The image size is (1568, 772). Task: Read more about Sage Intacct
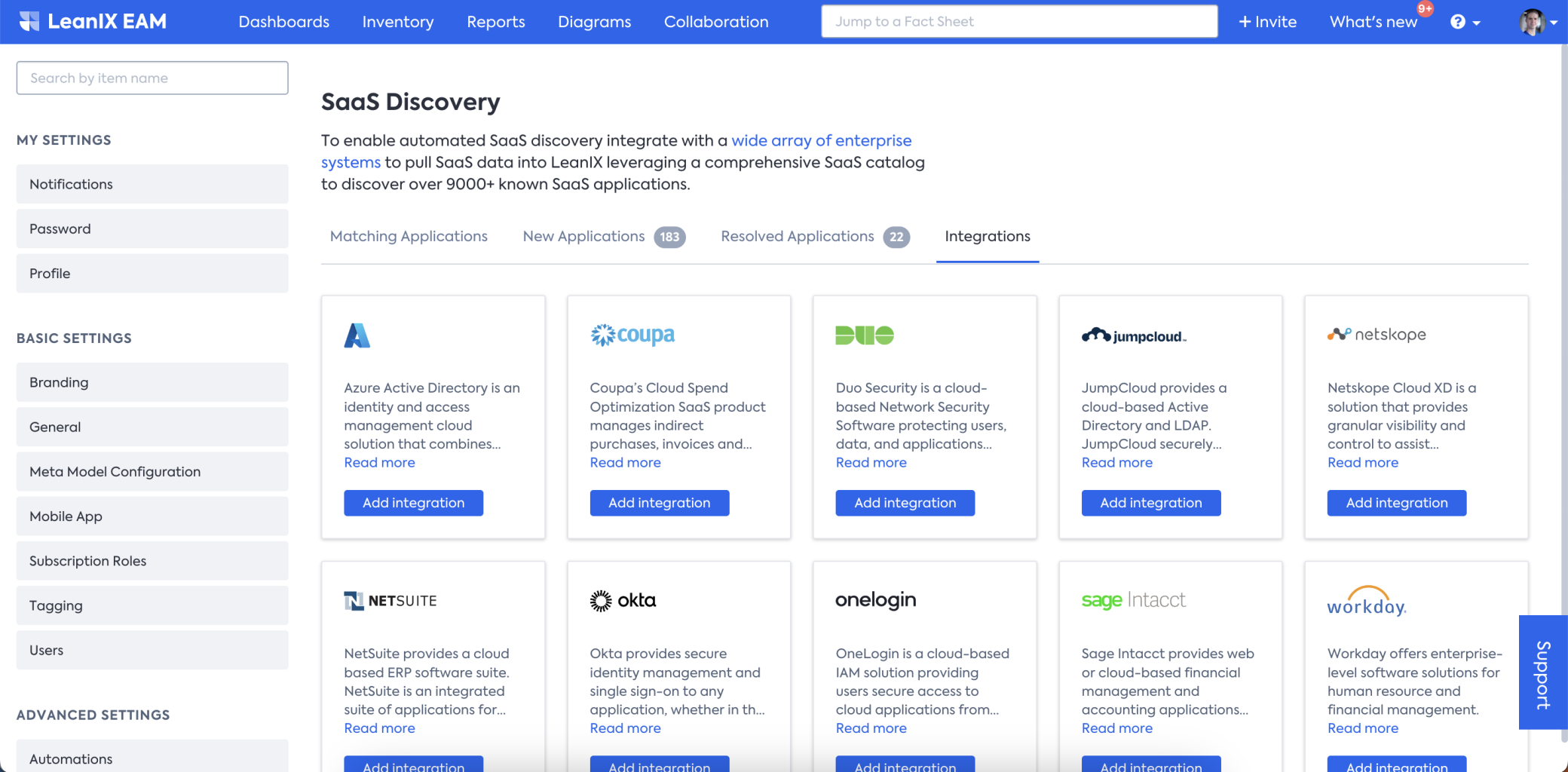click(x=1116, y=728)
